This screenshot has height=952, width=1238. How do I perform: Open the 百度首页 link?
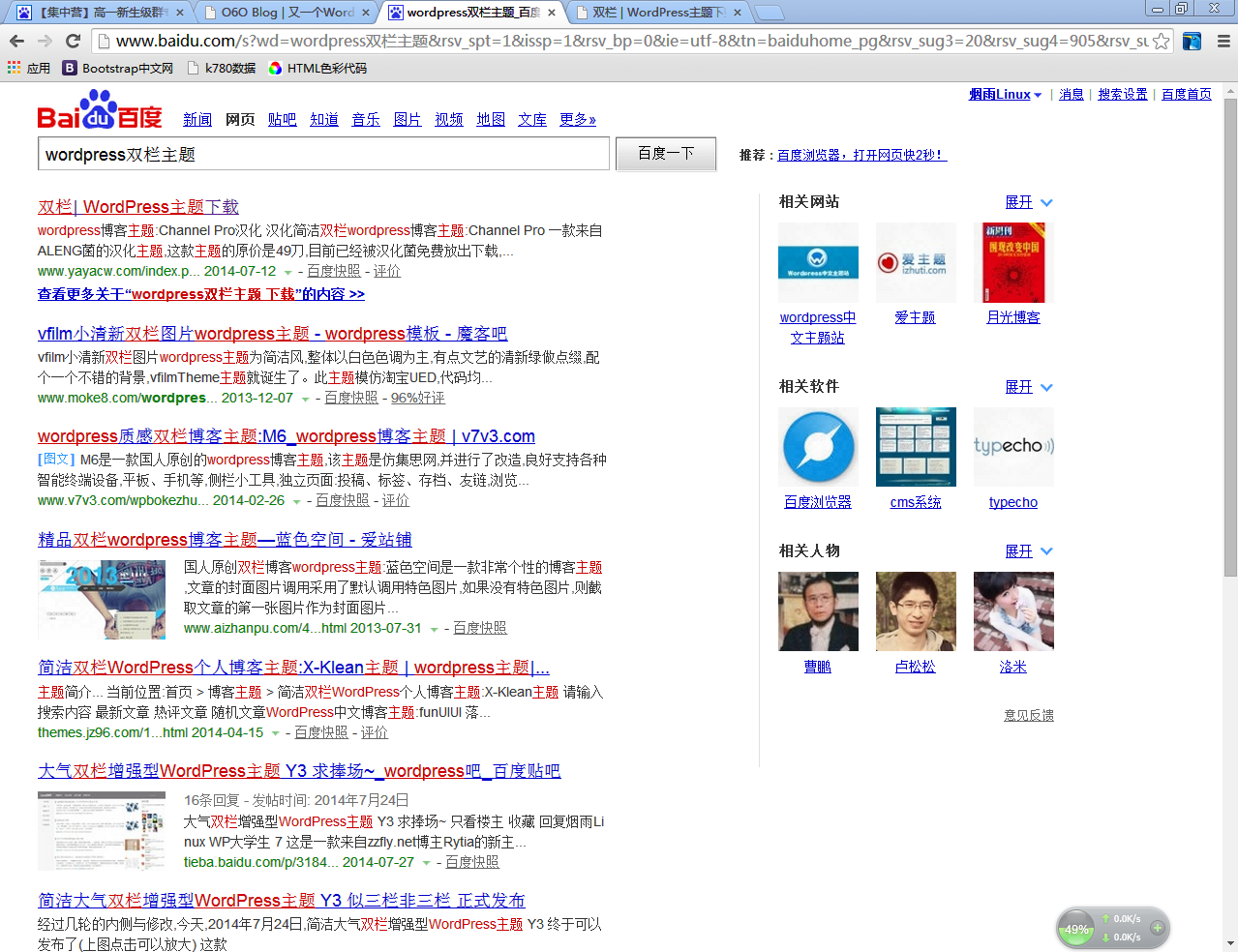1187,94
